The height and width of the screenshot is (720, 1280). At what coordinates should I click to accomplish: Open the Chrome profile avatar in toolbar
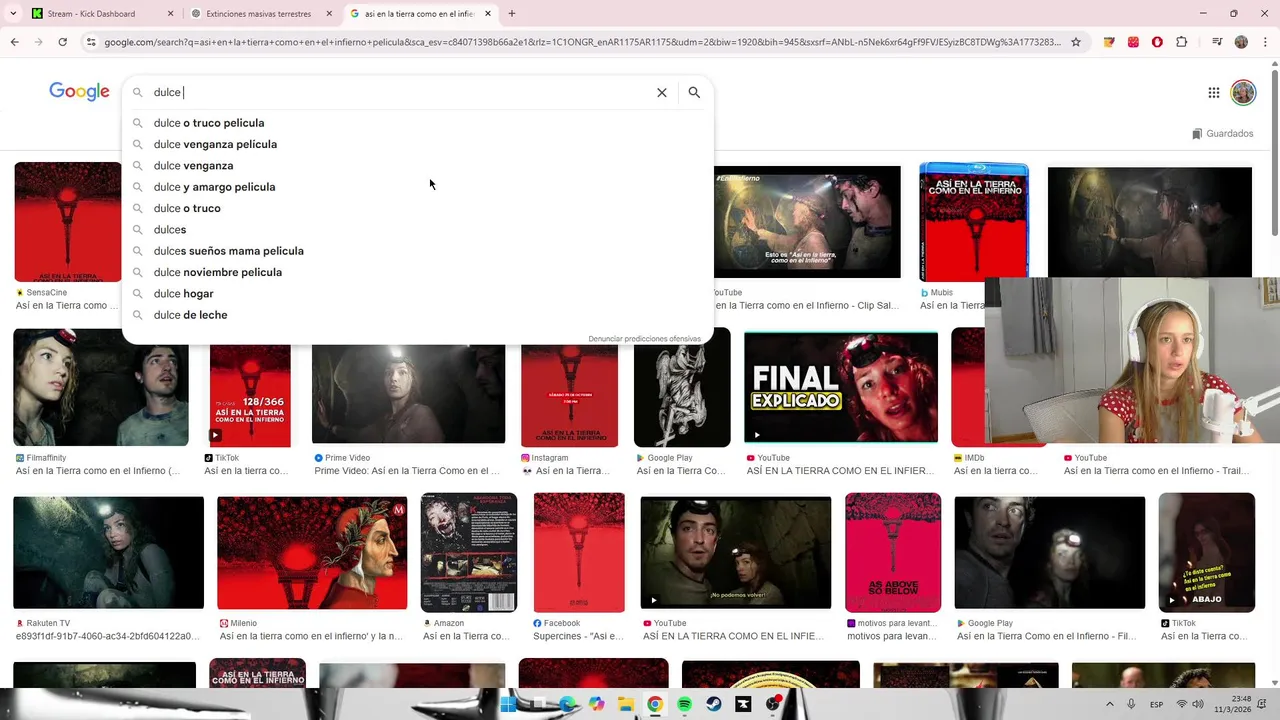coord(1241,42)
